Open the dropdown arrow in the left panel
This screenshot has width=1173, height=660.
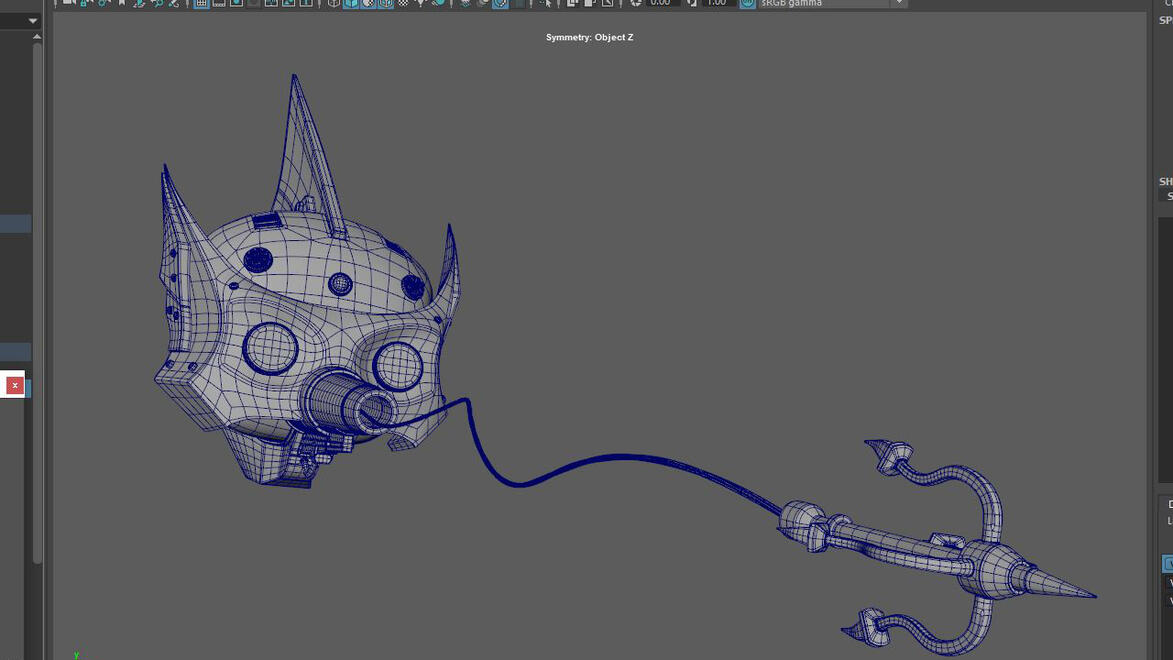click(32, 20)
